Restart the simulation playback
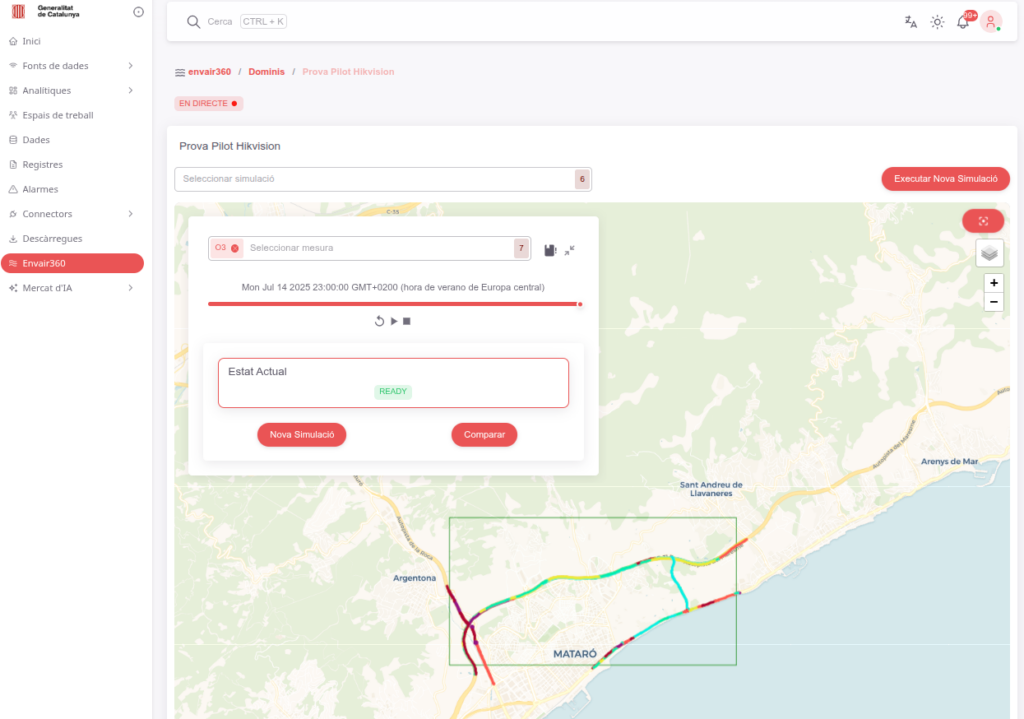This screenshot has height=719, width=1024. [379, 321]
